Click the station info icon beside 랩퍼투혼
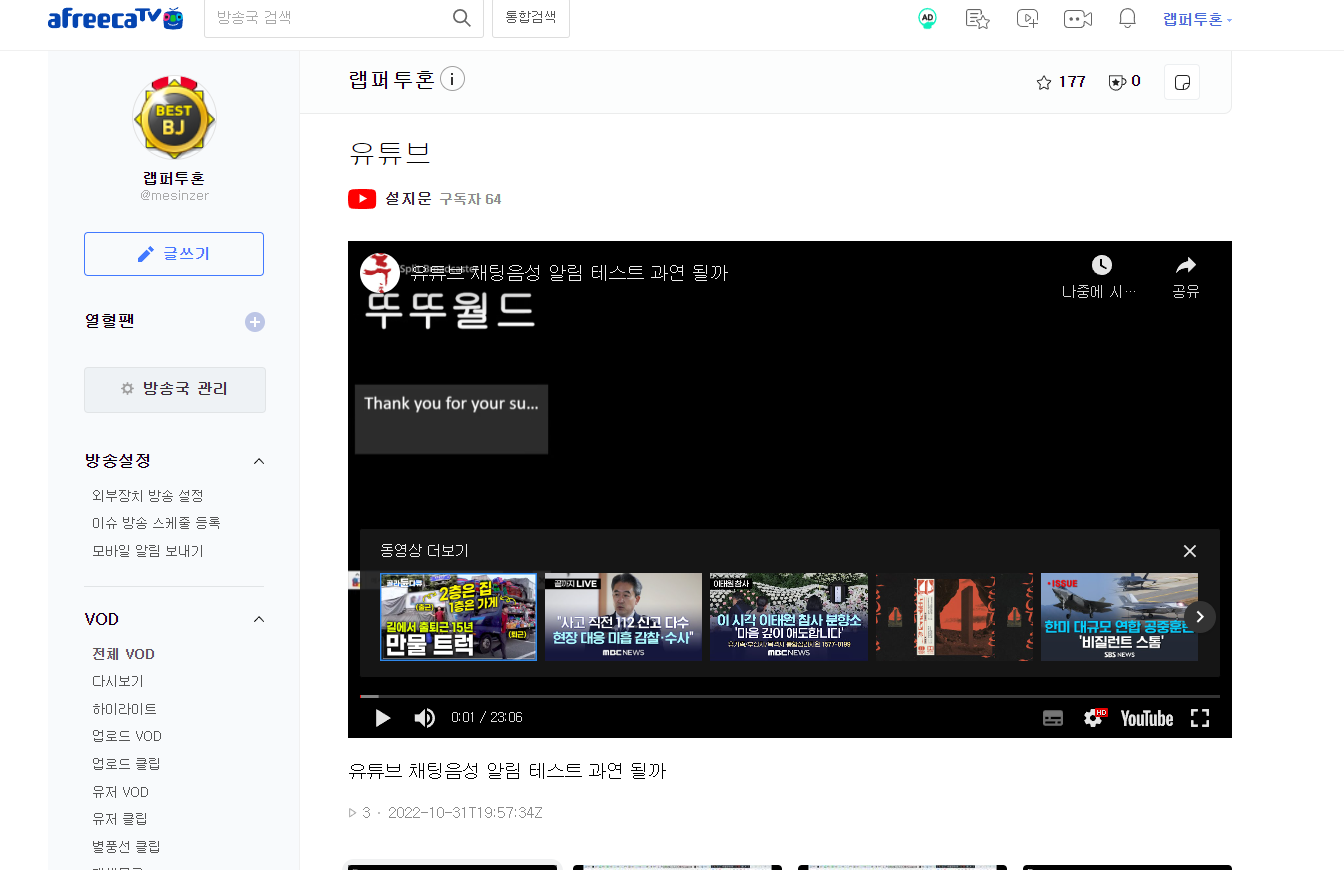The height and width of the screenshot is (870, 1344). point(452,79)
